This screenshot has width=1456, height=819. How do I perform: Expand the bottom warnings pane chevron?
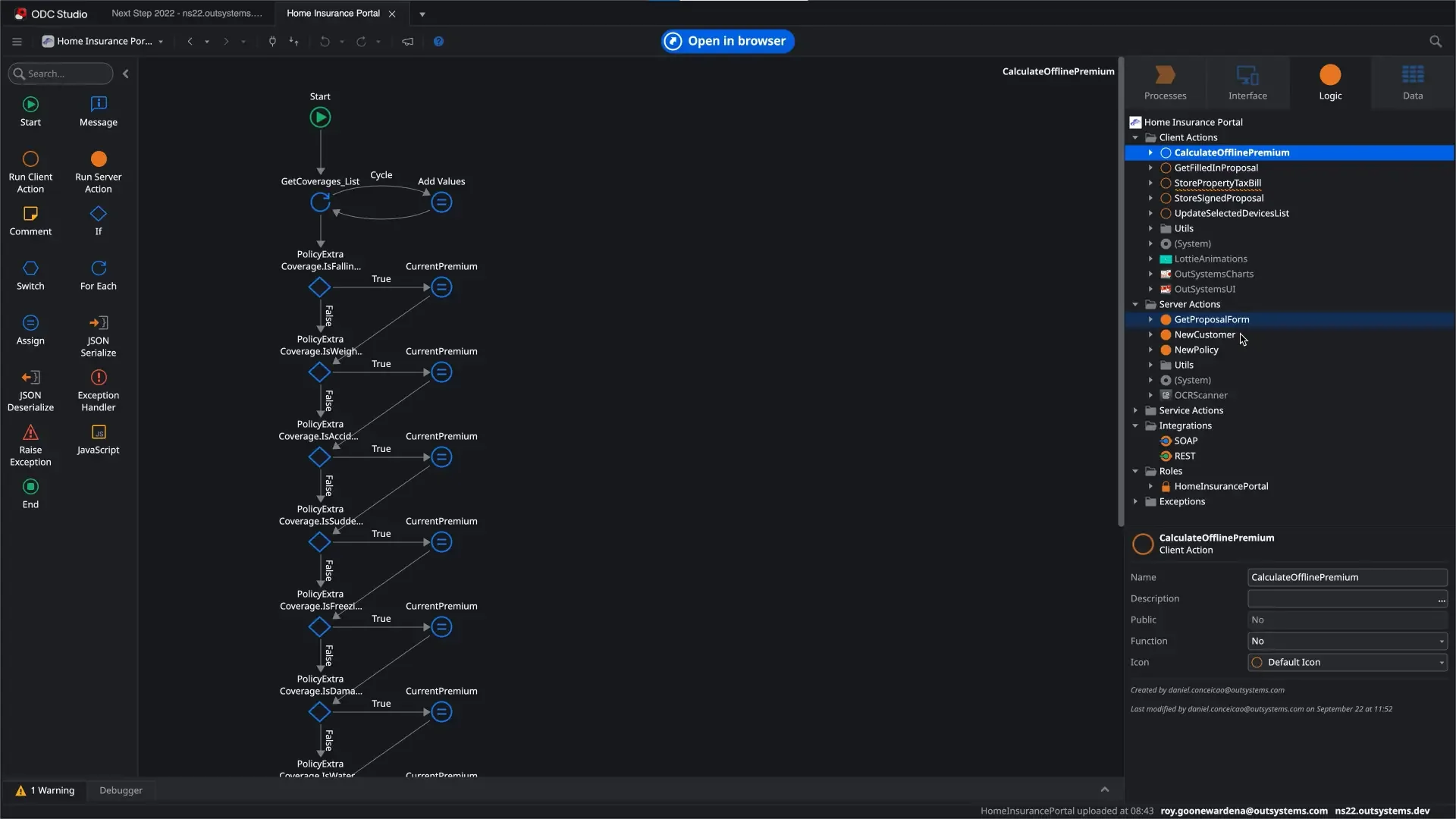pyautogui.click(x=1105, y=789)
